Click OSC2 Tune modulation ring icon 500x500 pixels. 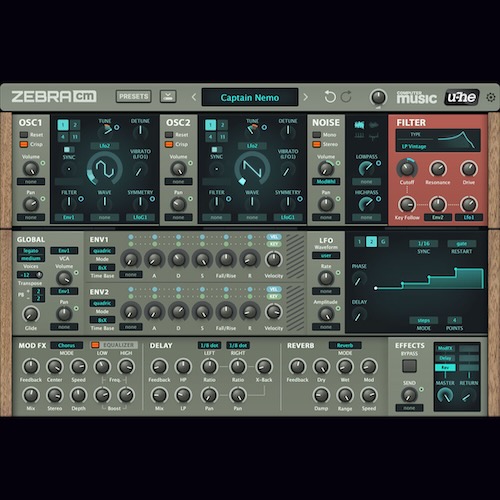[x=264, y=127]
